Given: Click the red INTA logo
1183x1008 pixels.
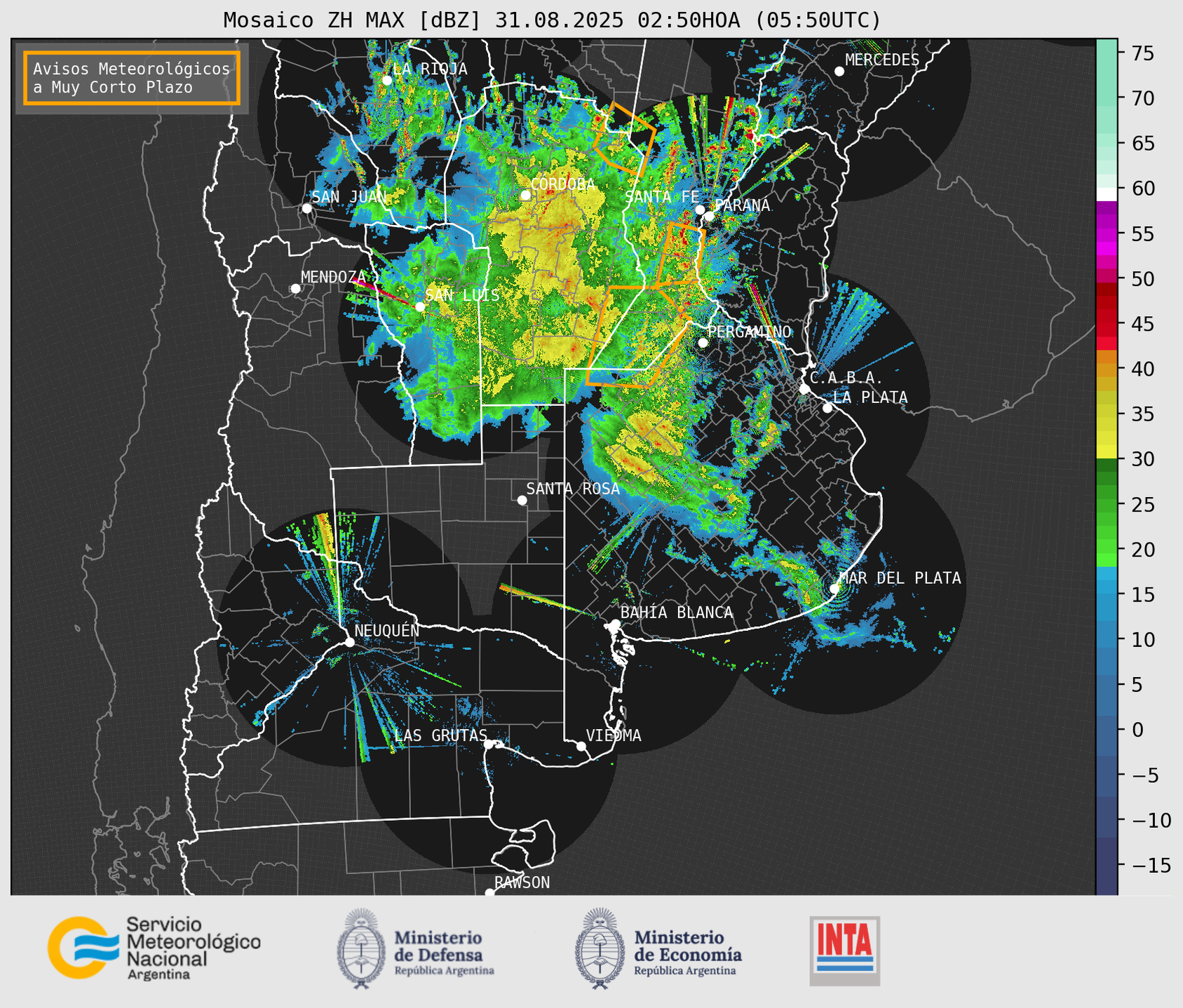Looking at the screenshot, I should 844,951.
